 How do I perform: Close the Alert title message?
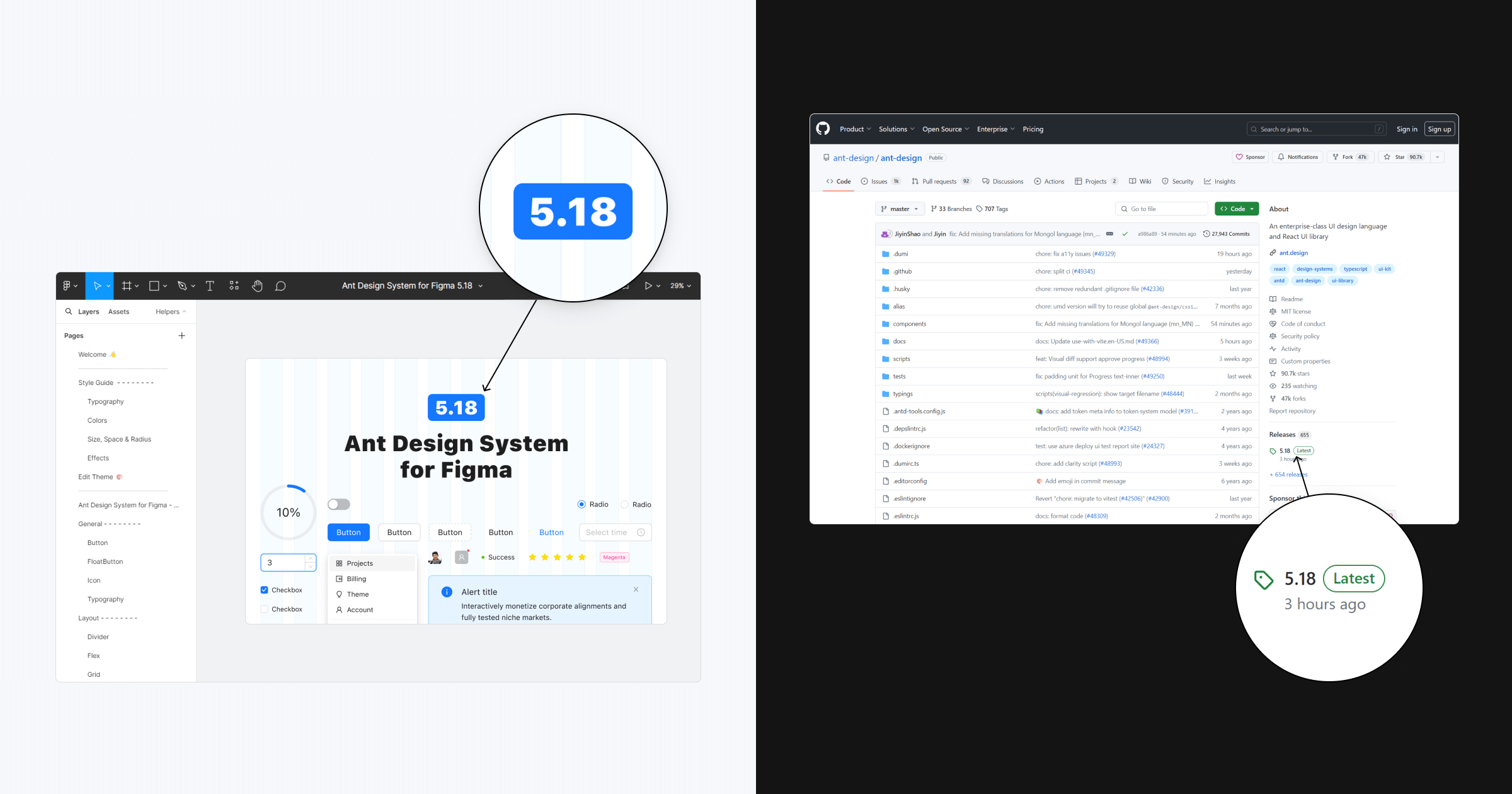[636, 590]
